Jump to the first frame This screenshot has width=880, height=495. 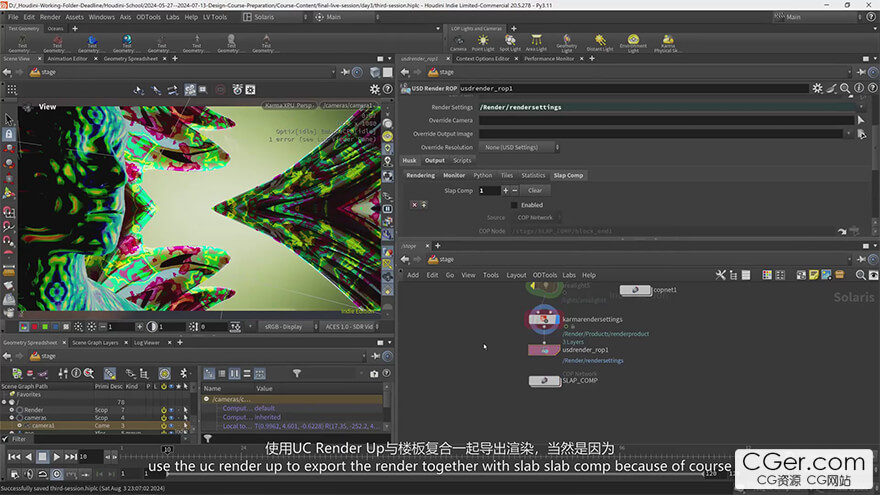pyautogui.click(x=14, y=457)
